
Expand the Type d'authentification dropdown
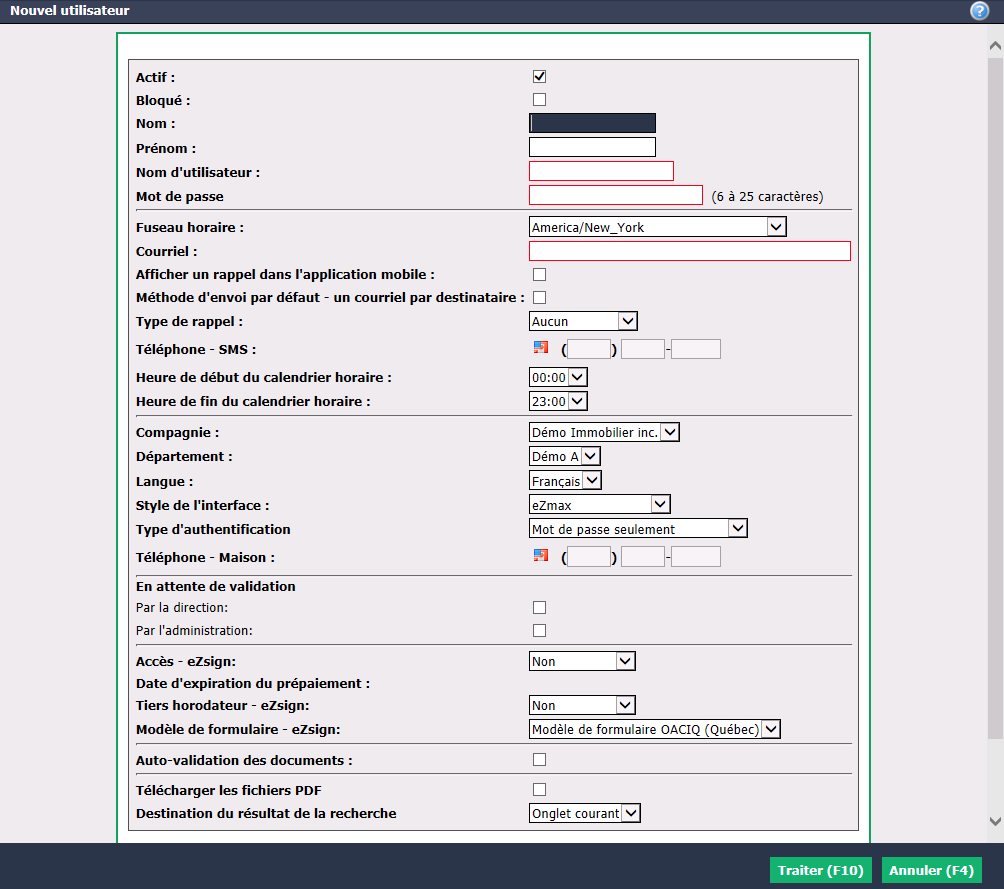coord(638,528)
